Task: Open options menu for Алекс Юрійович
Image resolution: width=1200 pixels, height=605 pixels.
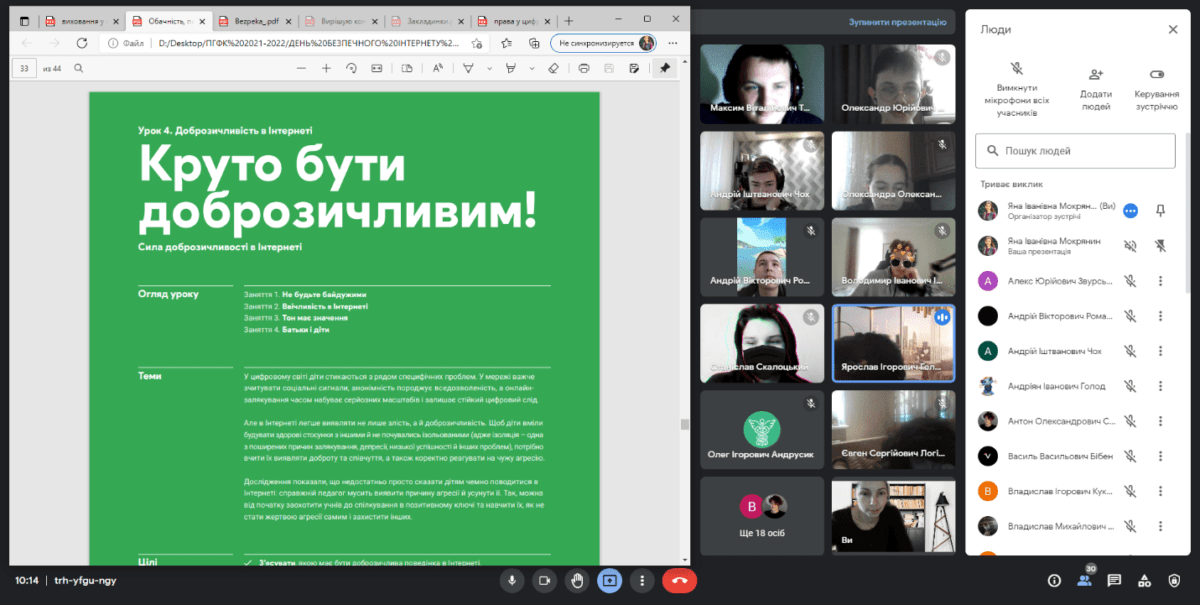Action: pyautogui.click(x=1160, y=281)
